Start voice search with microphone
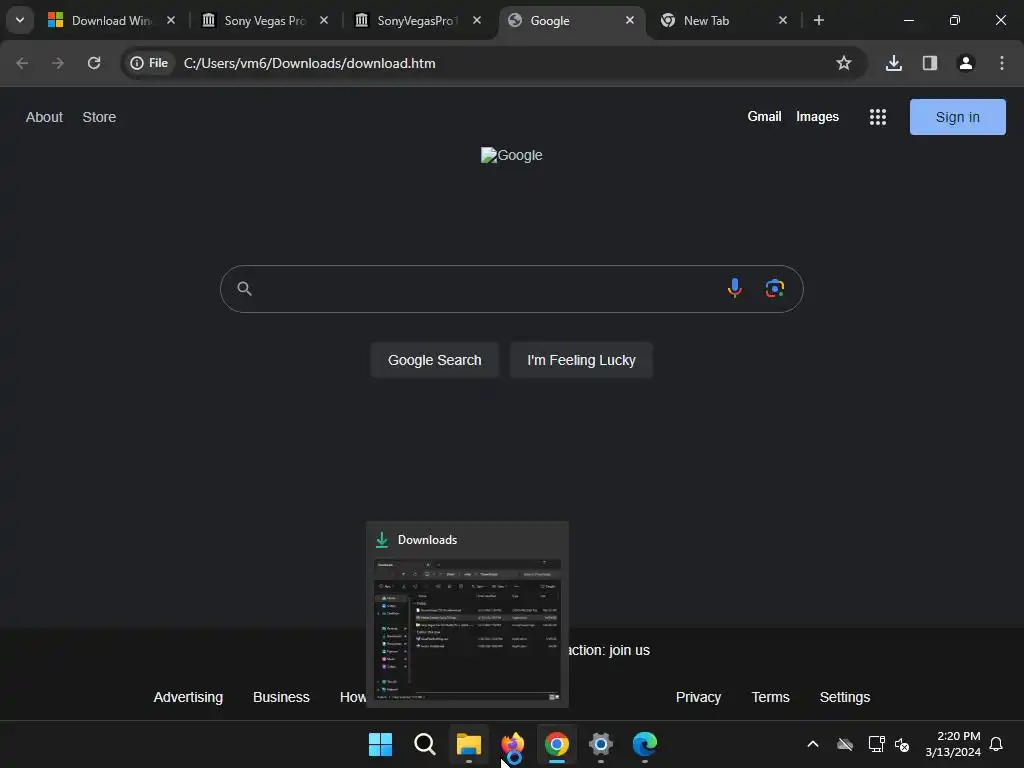 click(735, 288)
